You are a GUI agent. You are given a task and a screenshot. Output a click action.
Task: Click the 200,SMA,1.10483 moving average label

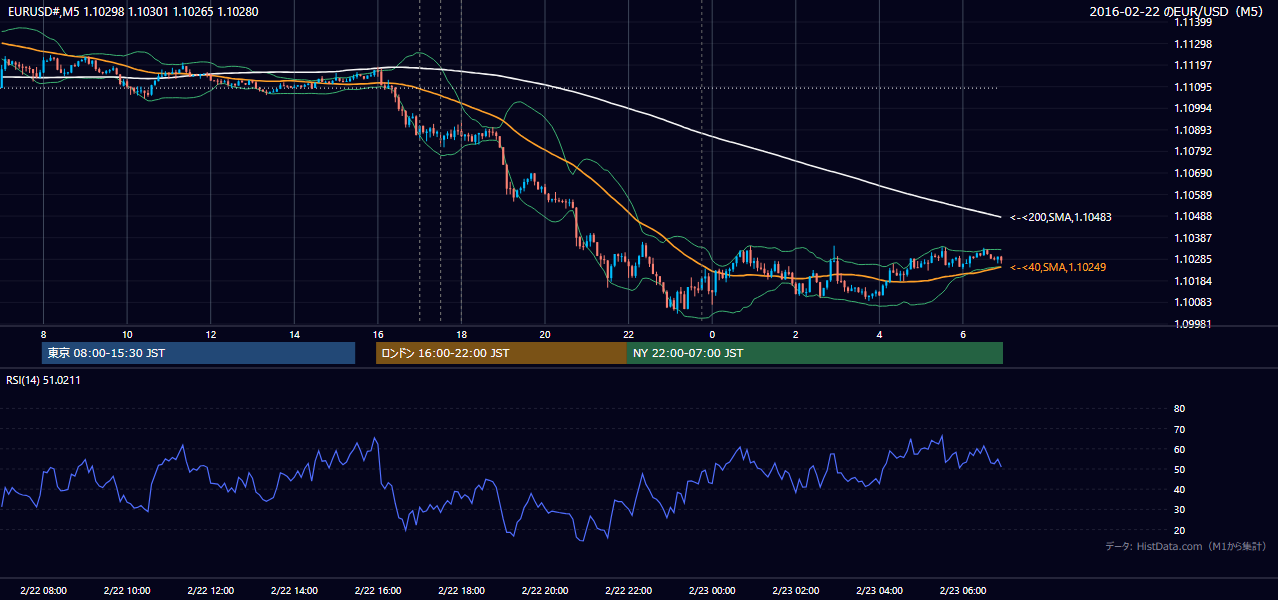pyautogui.click(x=1061, y=217)
